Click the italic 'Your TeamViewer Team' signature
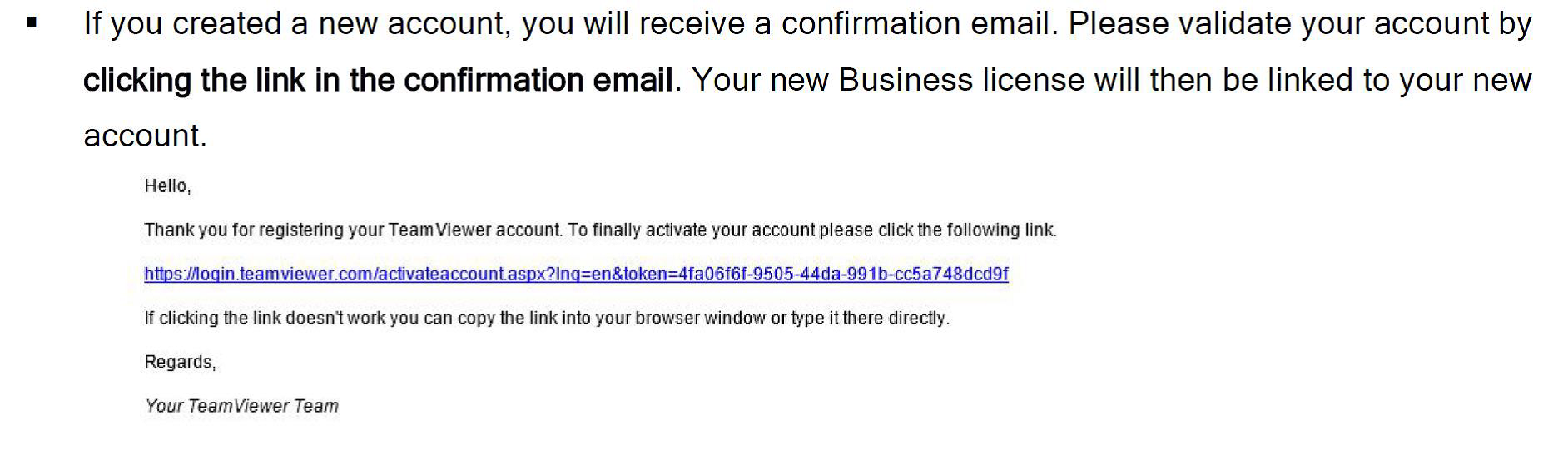1568x460 pixels. [241, 406]
